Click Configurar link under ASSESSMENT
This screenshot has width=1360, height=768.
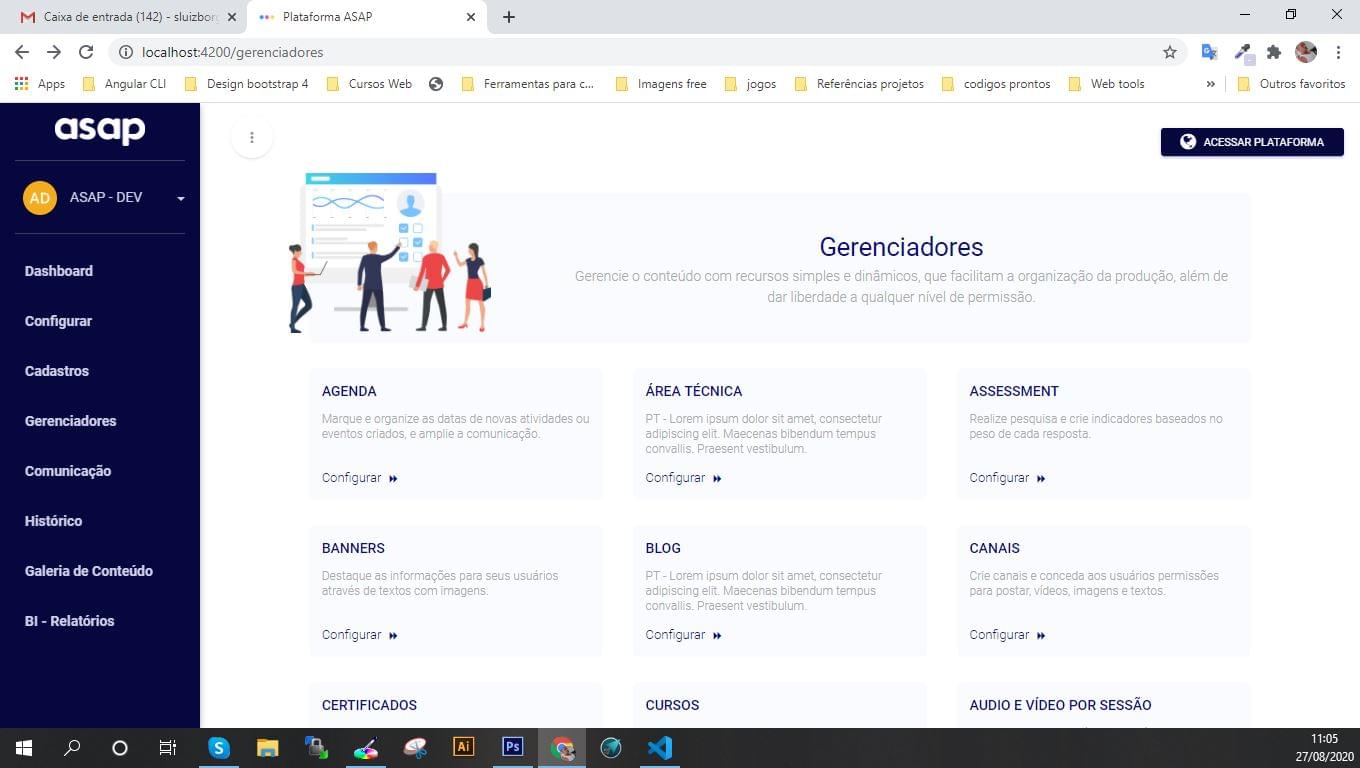(1008, 478)
